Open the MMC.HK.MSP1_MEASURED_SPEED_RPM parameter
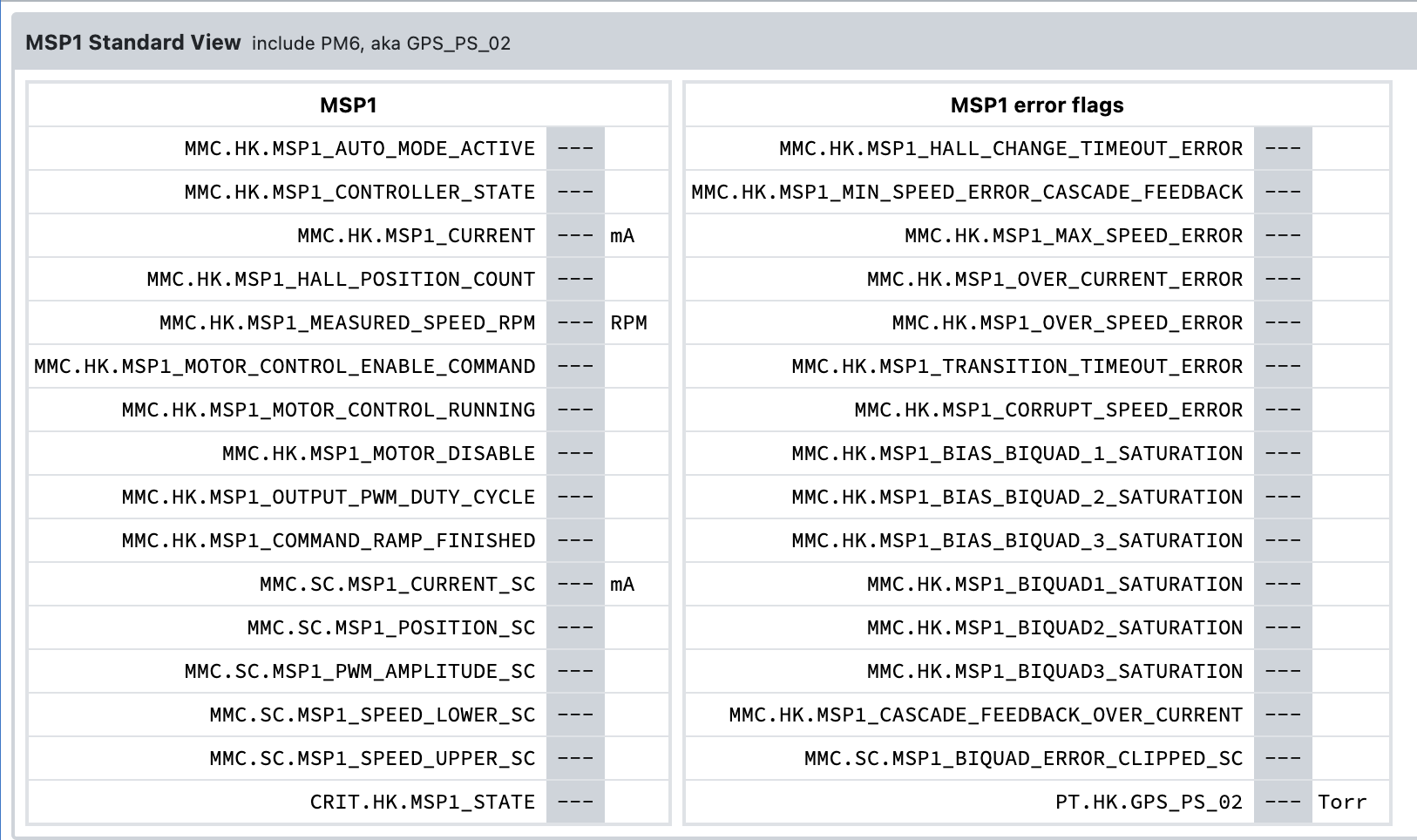The height and width of the screenshot is (840, 1417). point(347,323)
